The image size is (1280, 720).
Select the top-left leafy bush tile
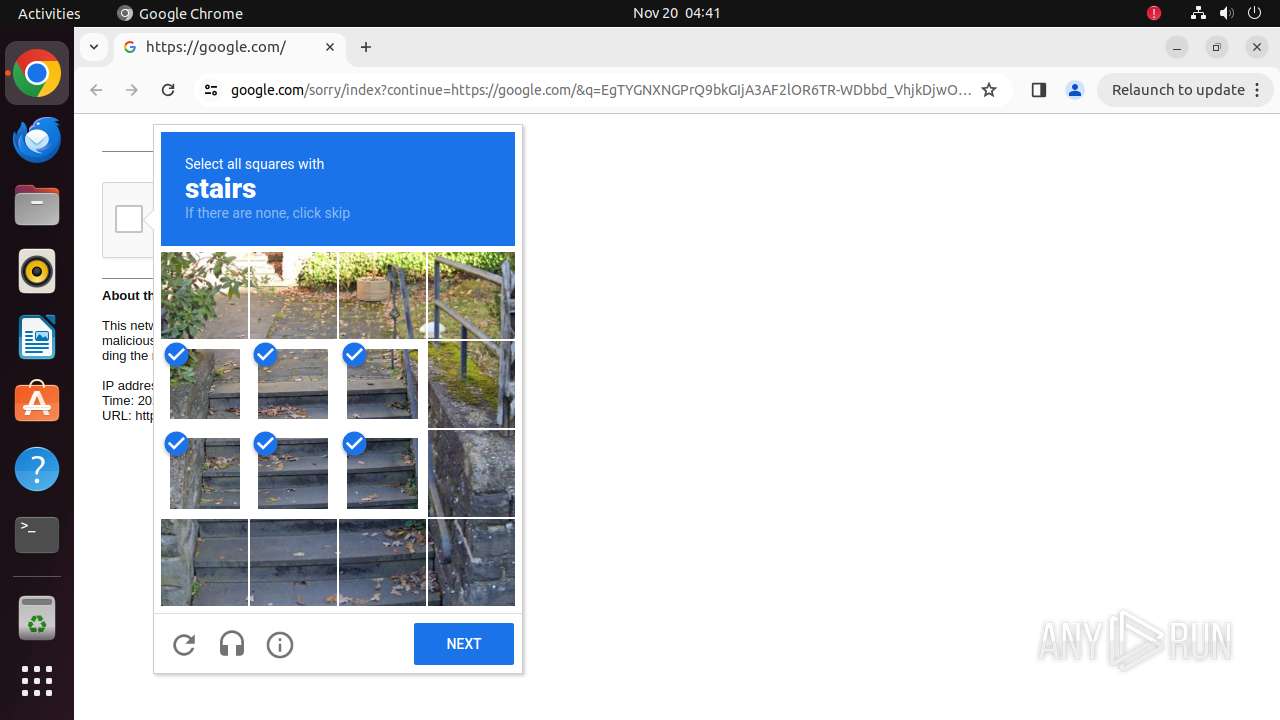pos(204,295)
